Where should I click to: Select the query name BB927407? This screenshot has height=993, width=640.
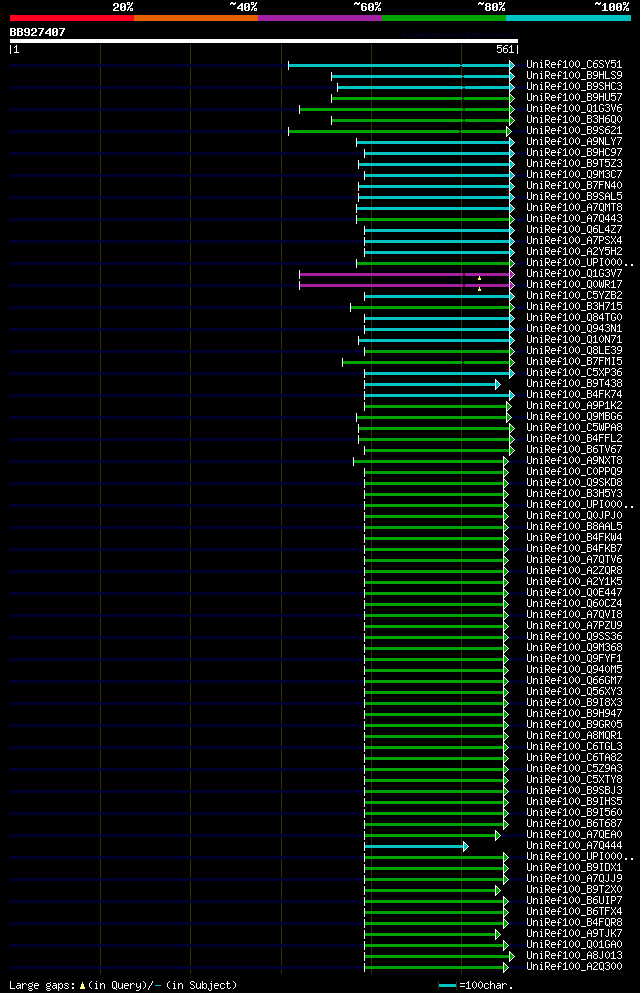37,32
